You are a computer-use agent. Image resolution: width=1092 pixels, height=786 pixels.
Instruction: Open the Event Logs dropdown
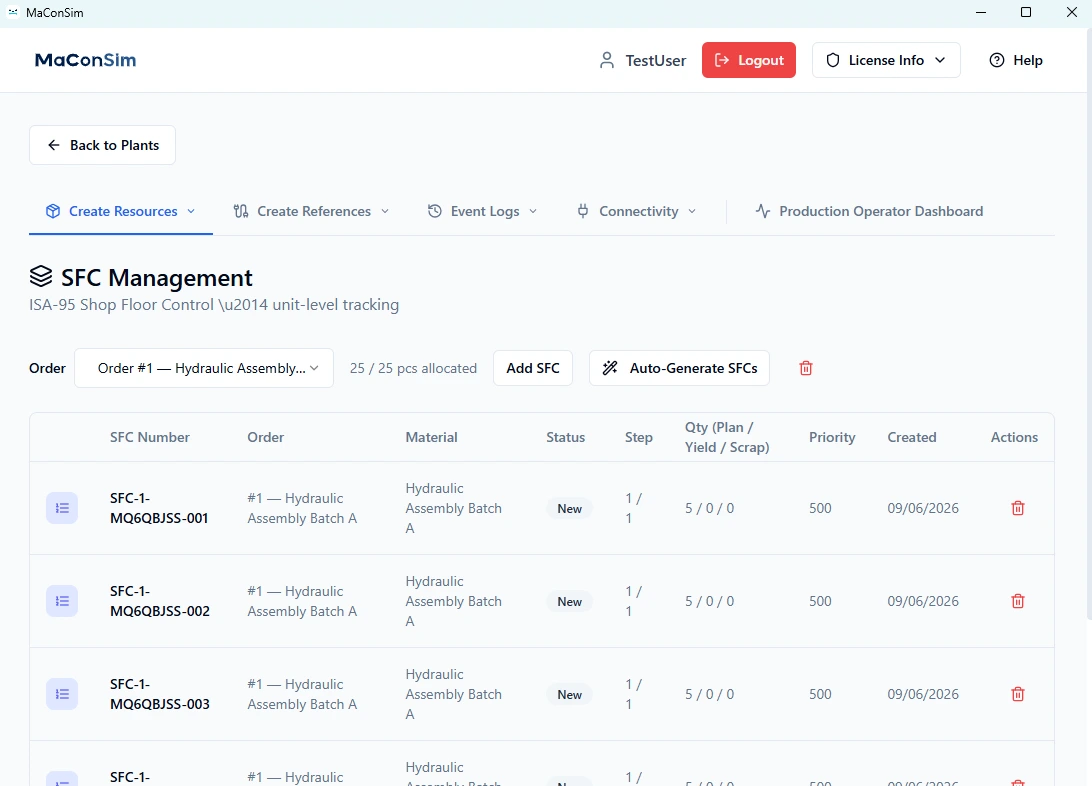pos(483,212)
